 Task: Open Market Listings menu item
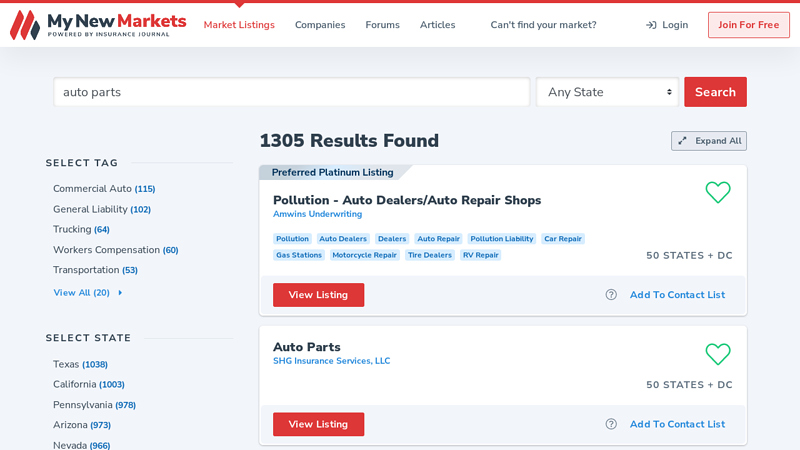(x=239, y=25)
